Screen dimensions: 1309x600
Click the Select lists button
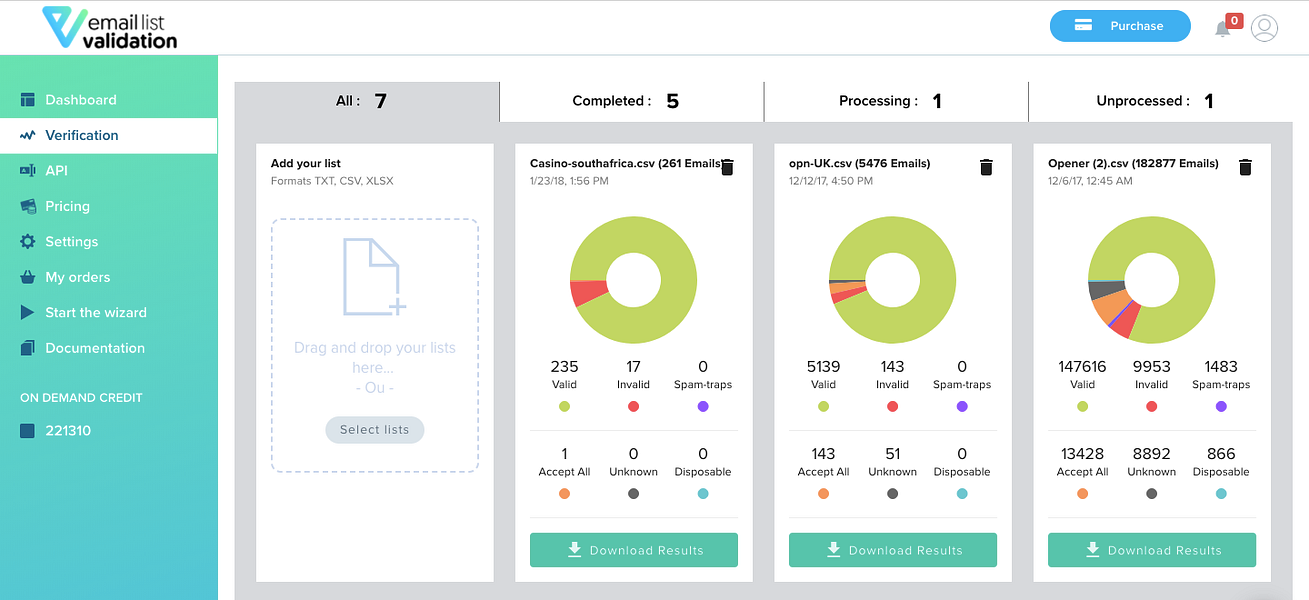point(374,430)
